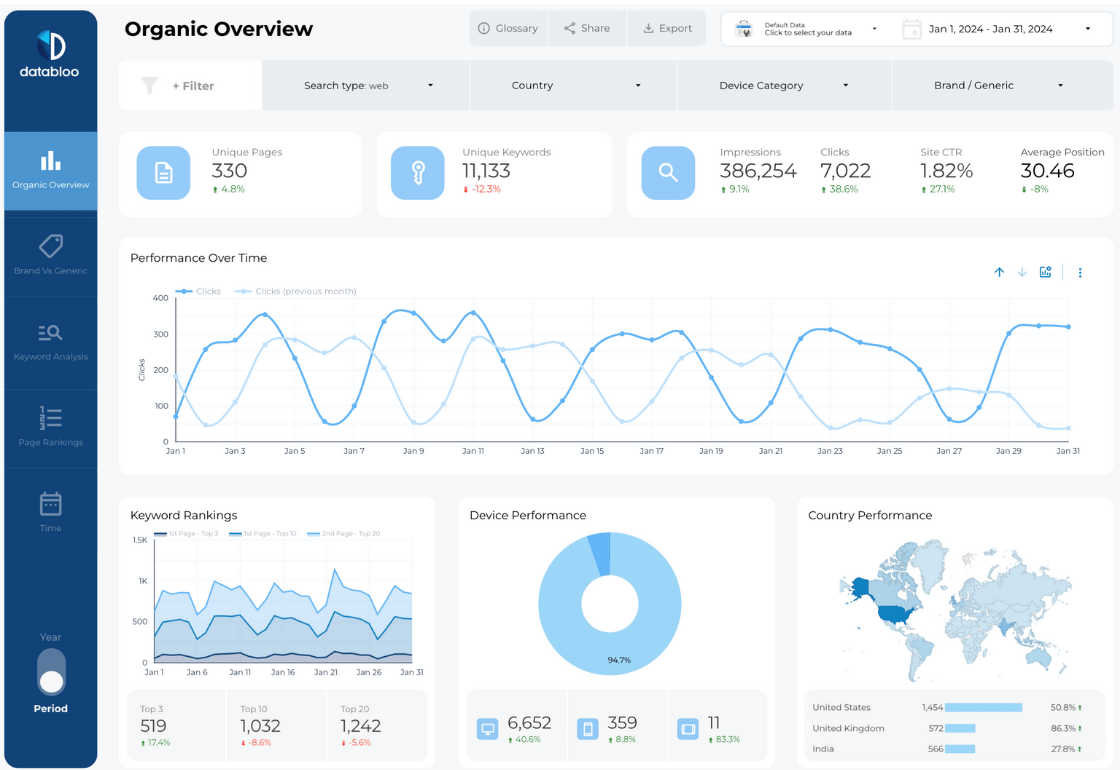The width and height of the screenshot is (1120, 770).
Task: Open Brand Vs Generic tag icon
Action: (x=51, y=246)
